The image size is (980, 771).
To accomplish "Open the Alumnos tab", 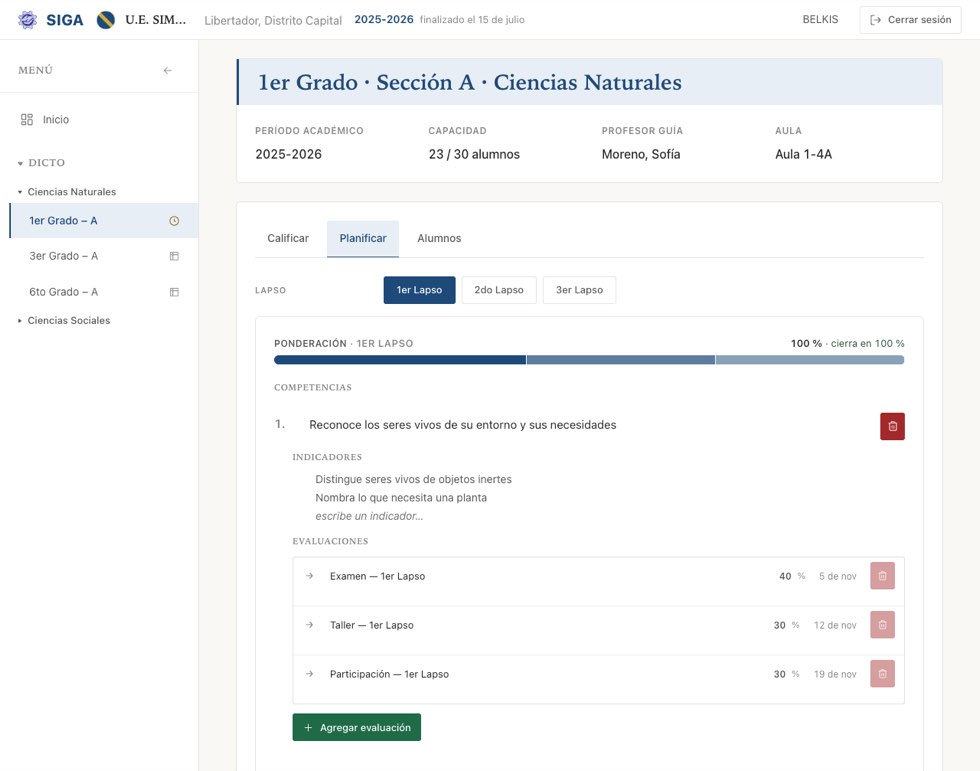I will tap(439, 238).
